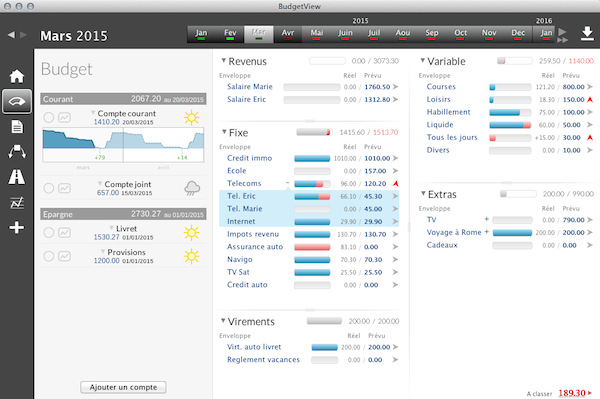Open the Home view house icon
The image size is (600, 399).
[16, 76]
